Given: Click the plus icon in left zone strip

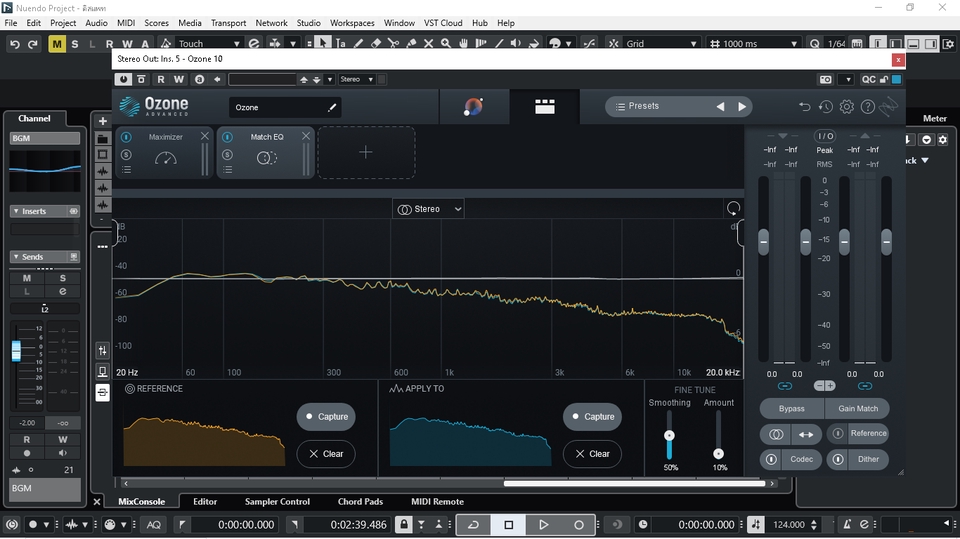Looking at the screenshot, I should coord(103,121).
